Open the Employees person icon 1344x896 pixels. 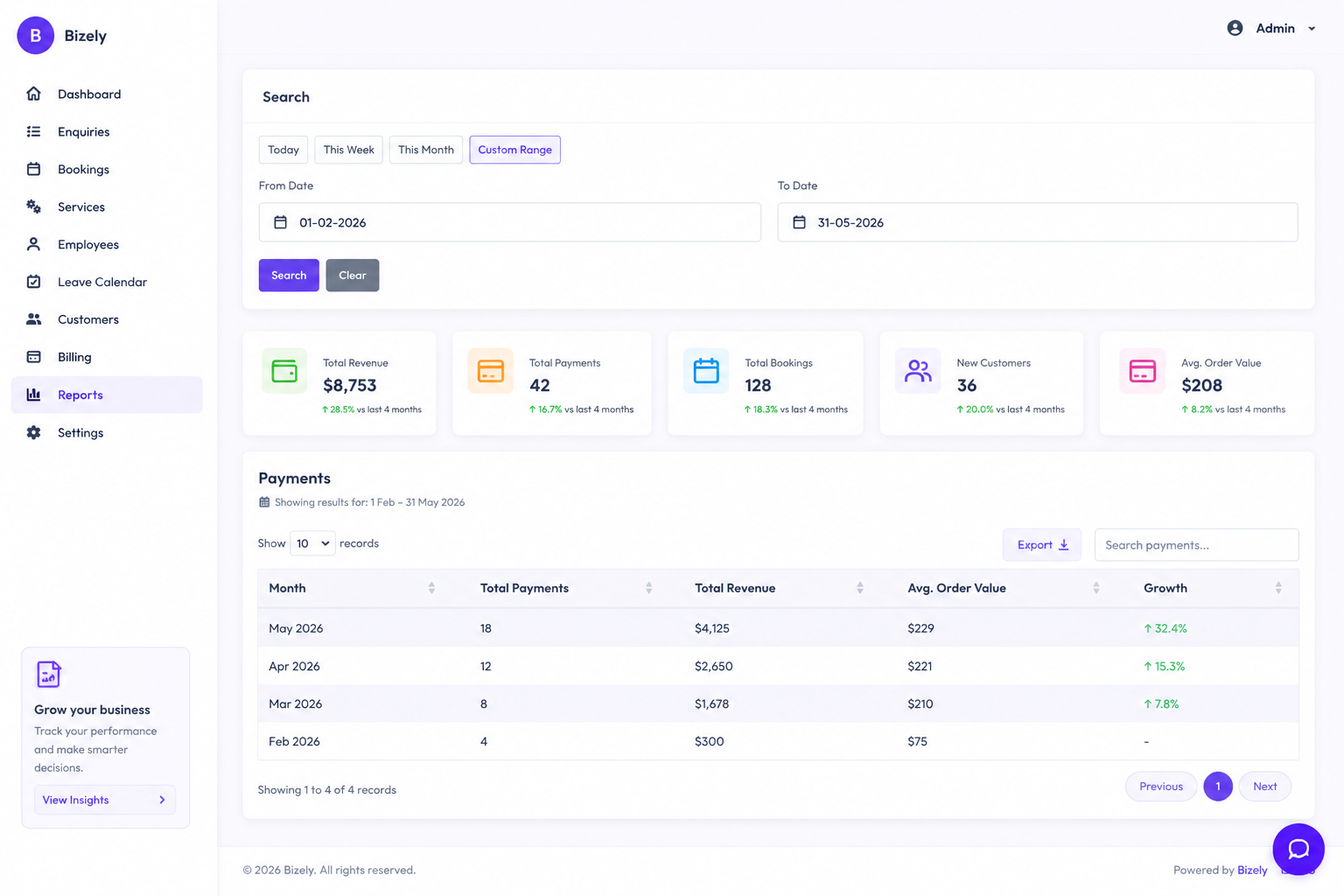(33, 244)
